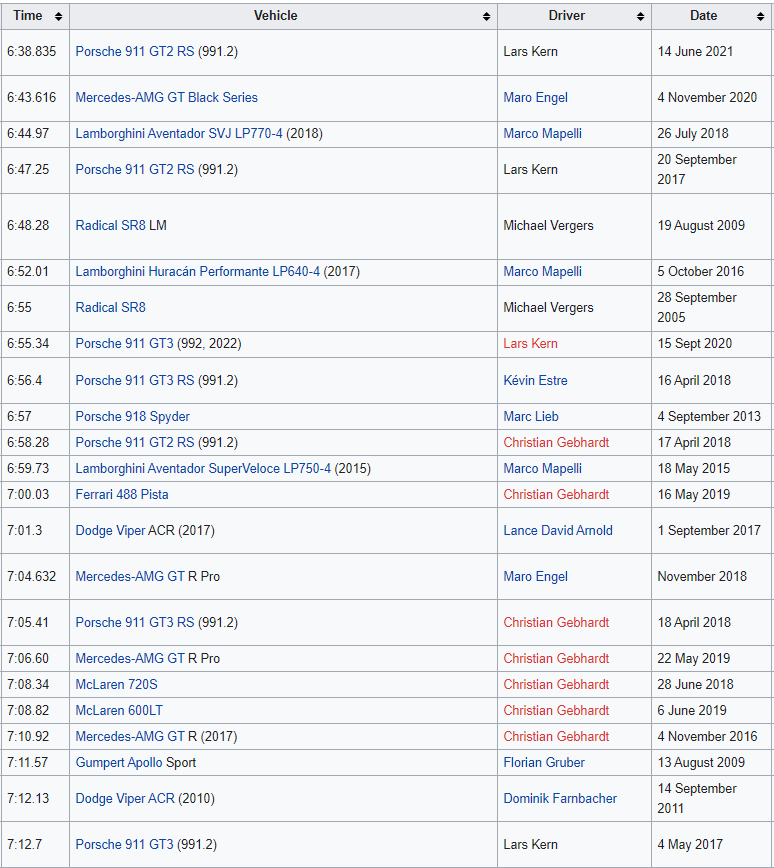Open the McLaren 720S link
This screenshot has width=774, height=868.
[116, 684]
